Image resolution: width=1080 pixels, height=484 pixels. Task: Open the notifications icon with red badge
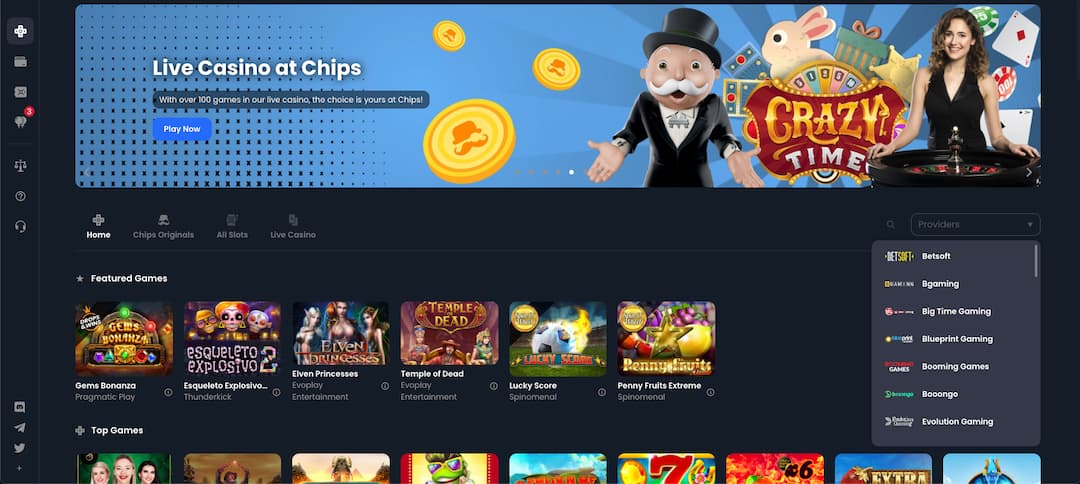20,121
